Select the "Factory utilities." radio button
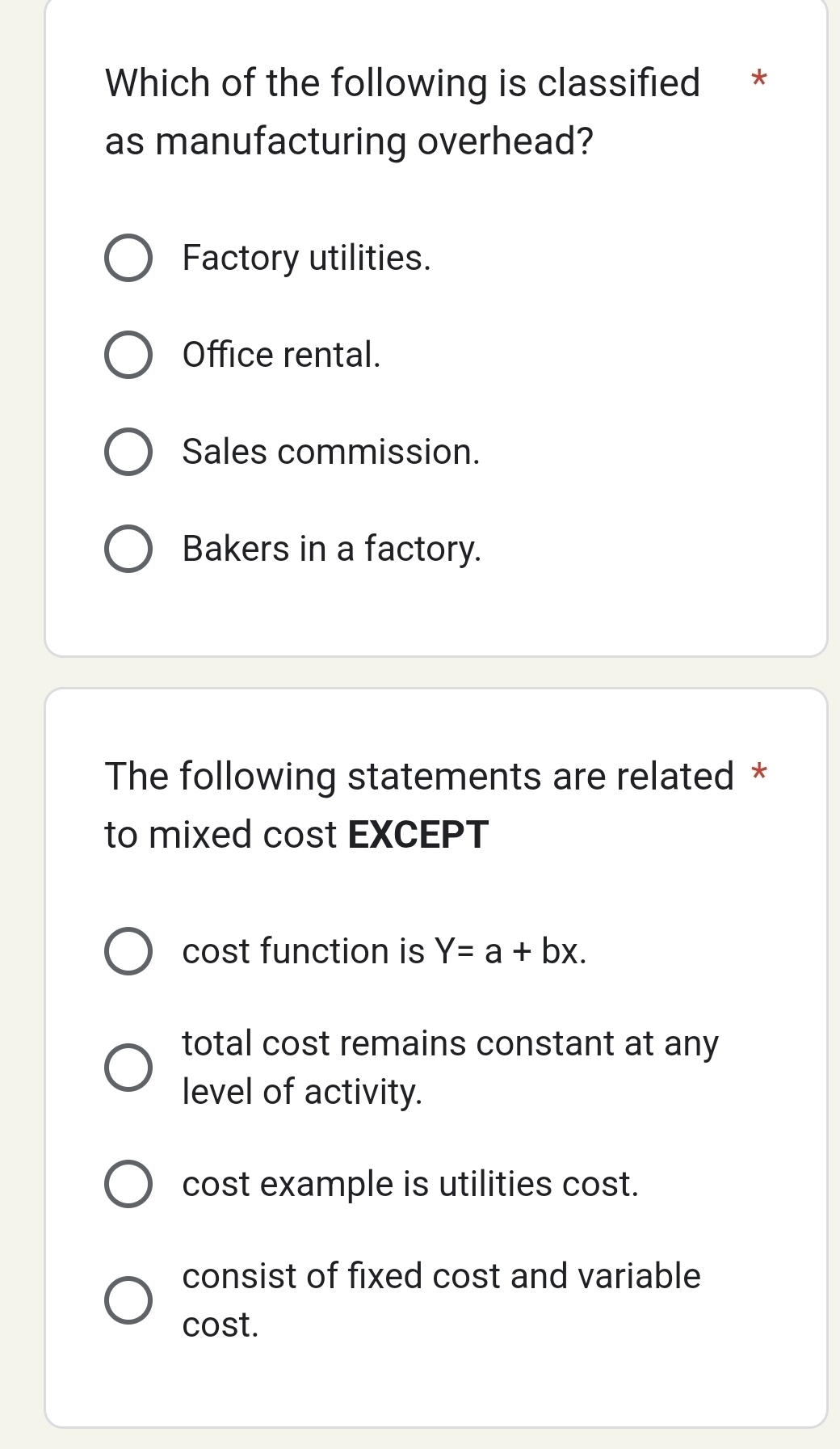The image size is (840, 1449). coord(128,259)
